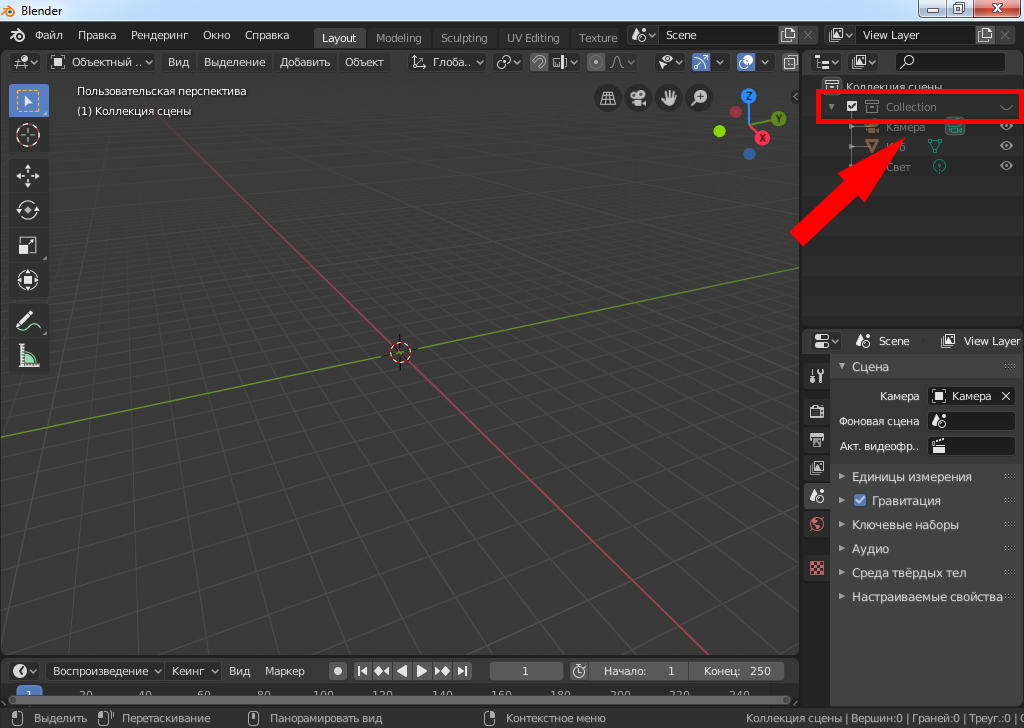The height and width of the screenshot is (728, 1024).
Task: Click the Добавить button in the viewport header
Action: click(x=305, y=62)
